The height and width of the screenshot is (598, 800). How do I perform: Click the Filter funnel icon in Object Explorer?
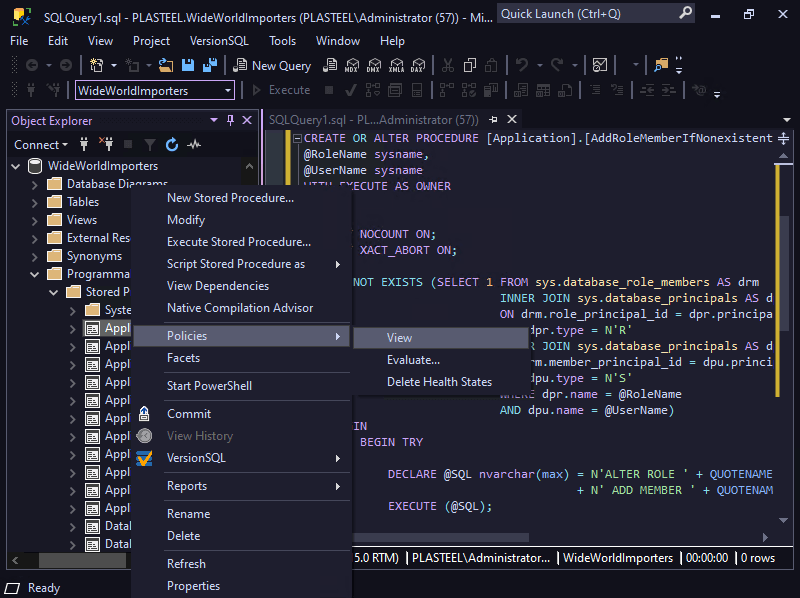click(x=149, y=145)
